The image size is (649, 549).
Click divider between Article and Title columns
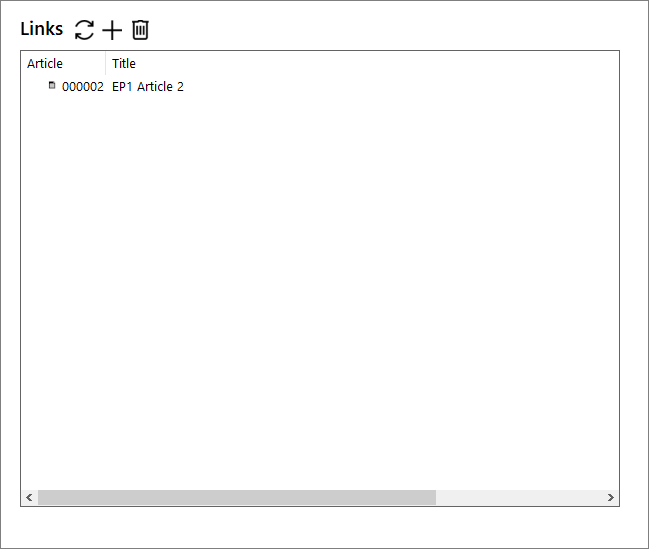pos(106,63)
